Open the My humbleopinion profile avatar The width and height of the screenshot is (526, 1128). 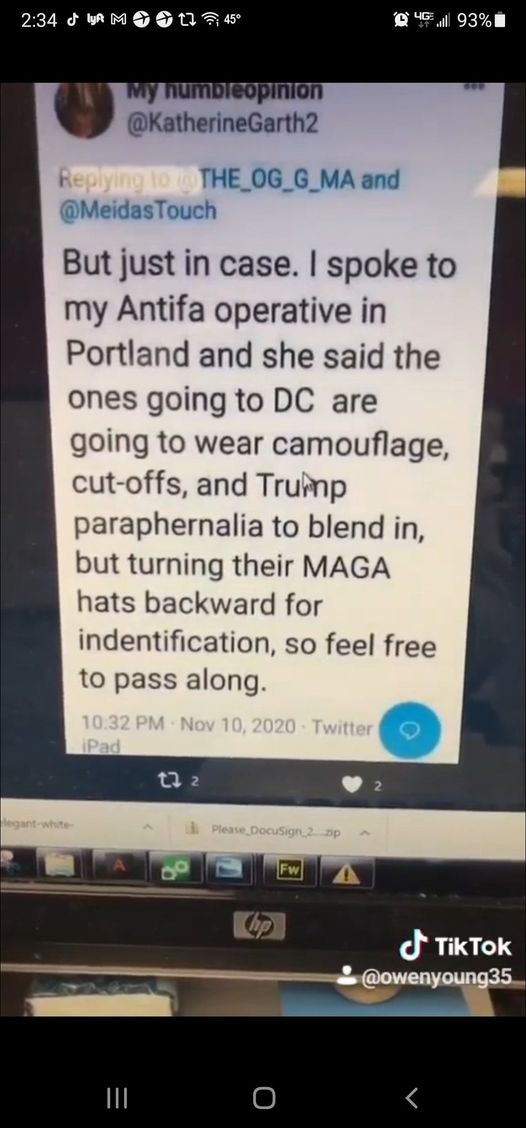click(84, 108)
